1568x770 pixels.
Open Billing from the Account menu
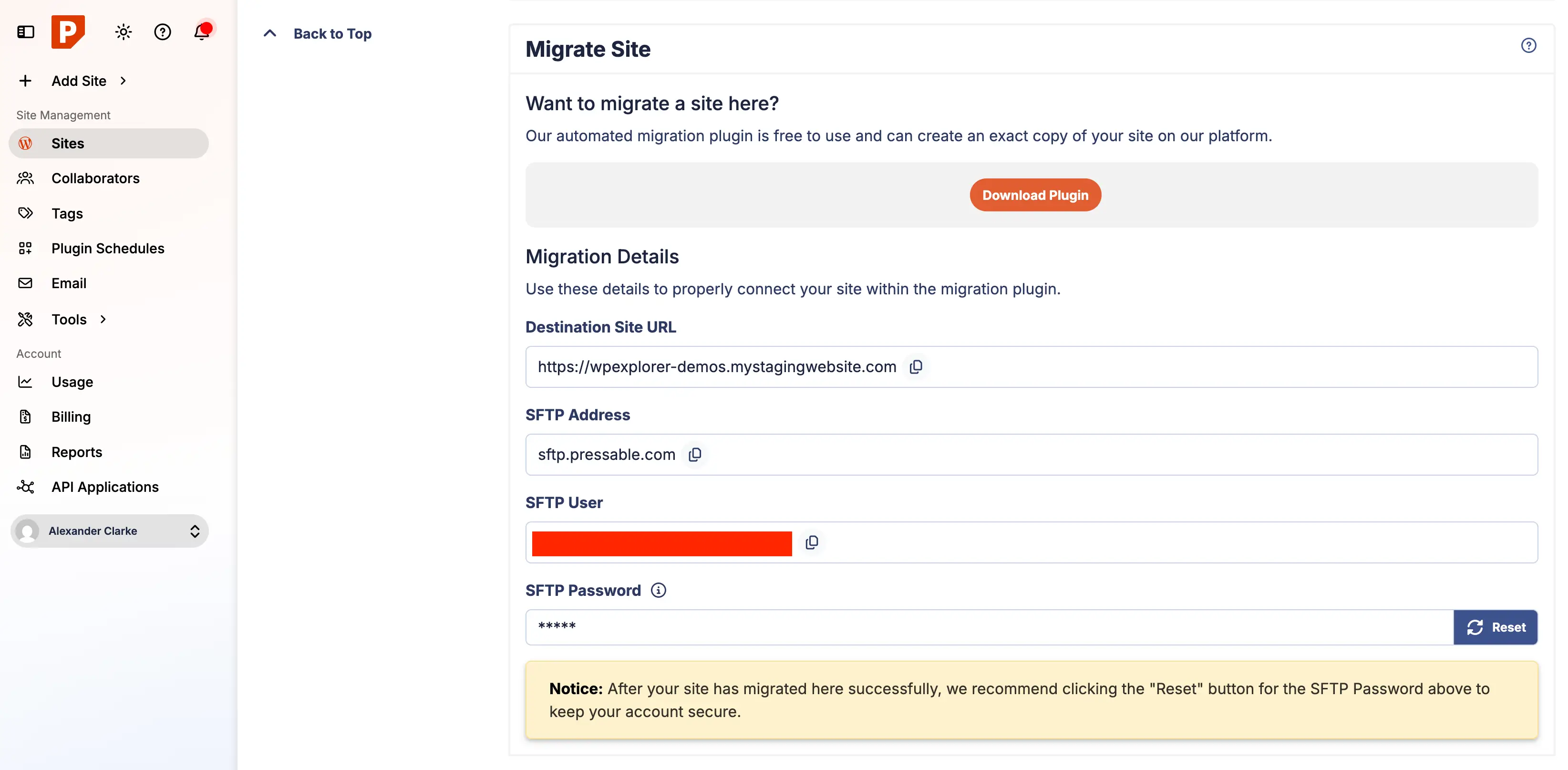pyautogui.click(x=71, y=416)
